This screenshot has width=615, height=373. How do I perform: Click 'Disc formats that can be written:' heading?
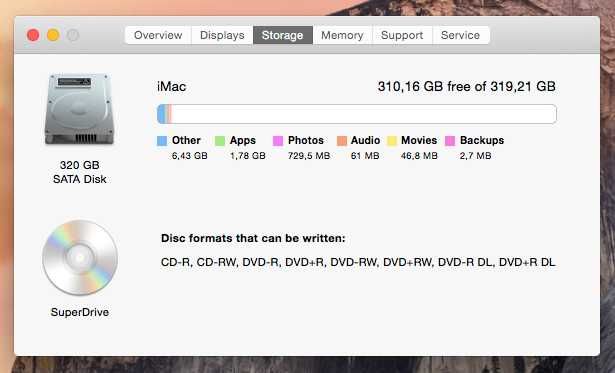(253, 238)
